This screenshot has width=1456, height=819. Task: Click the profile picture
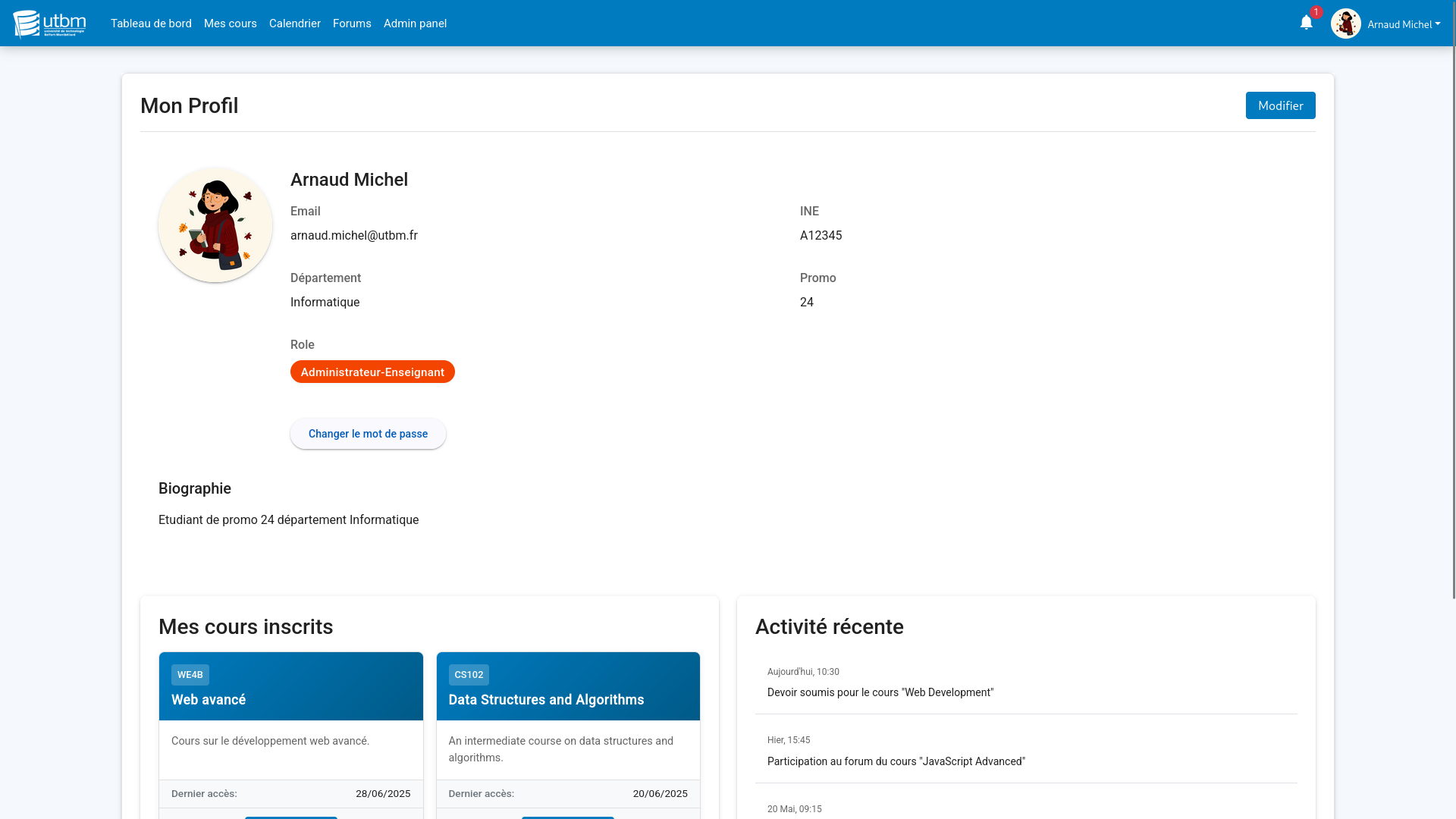point(215,224)
